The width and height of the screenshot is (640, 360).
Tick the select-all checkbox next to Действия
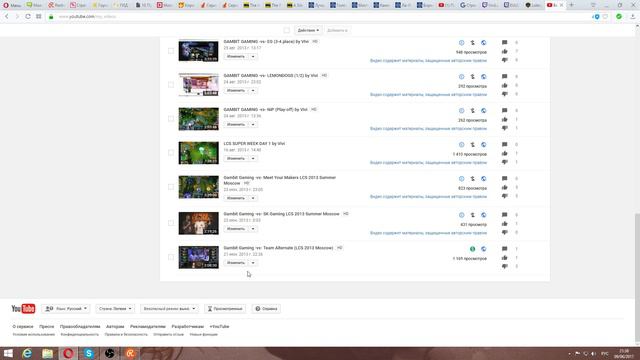coord(287,30)
